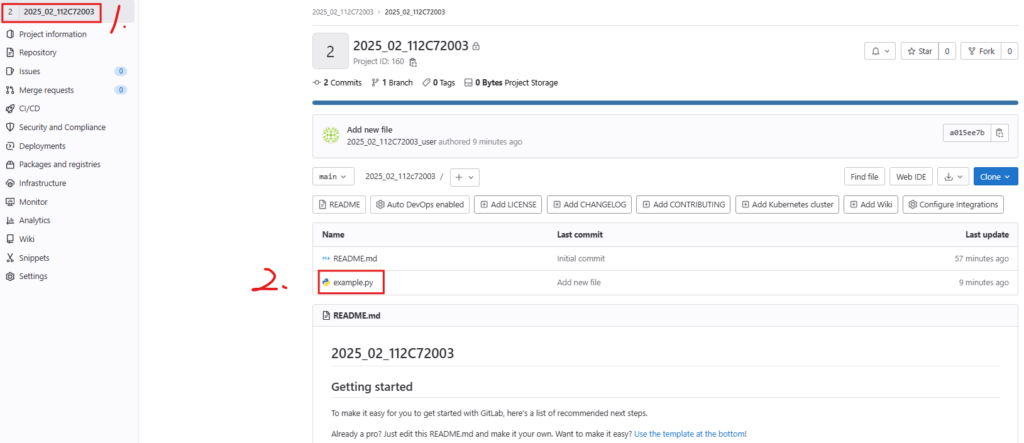
Task: Open Repository in the sidebar menu
Action: tap(38, 52)
